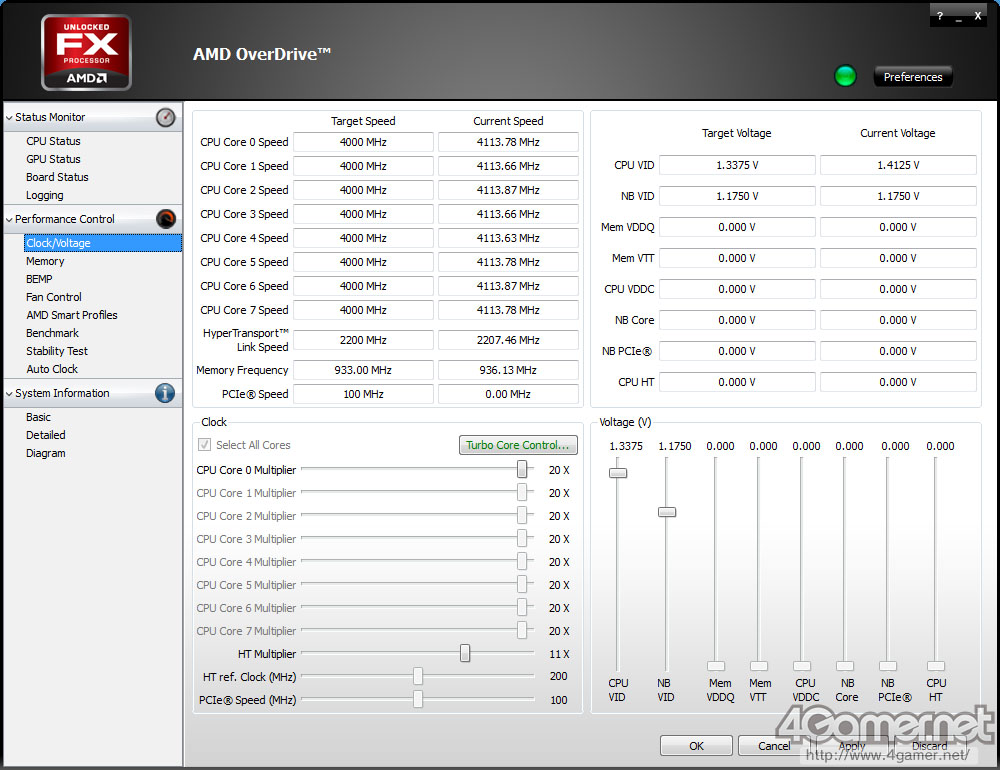Click the CPU VID voltage slider handle
Viewport: 1000px width, 770px height.
pyautogui.click(x=618, y=472)
